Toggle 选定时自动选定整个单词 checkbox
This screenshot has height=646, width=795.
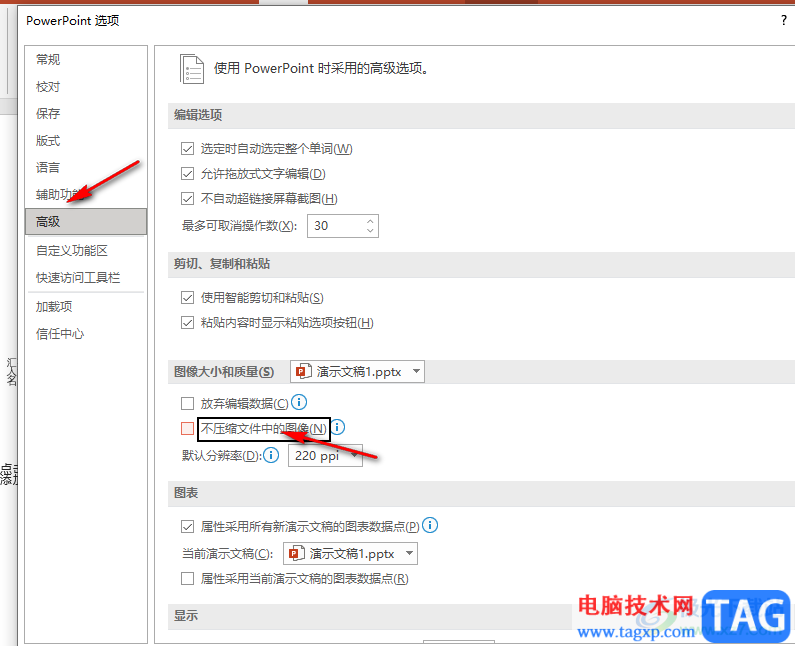pos(188,149)
